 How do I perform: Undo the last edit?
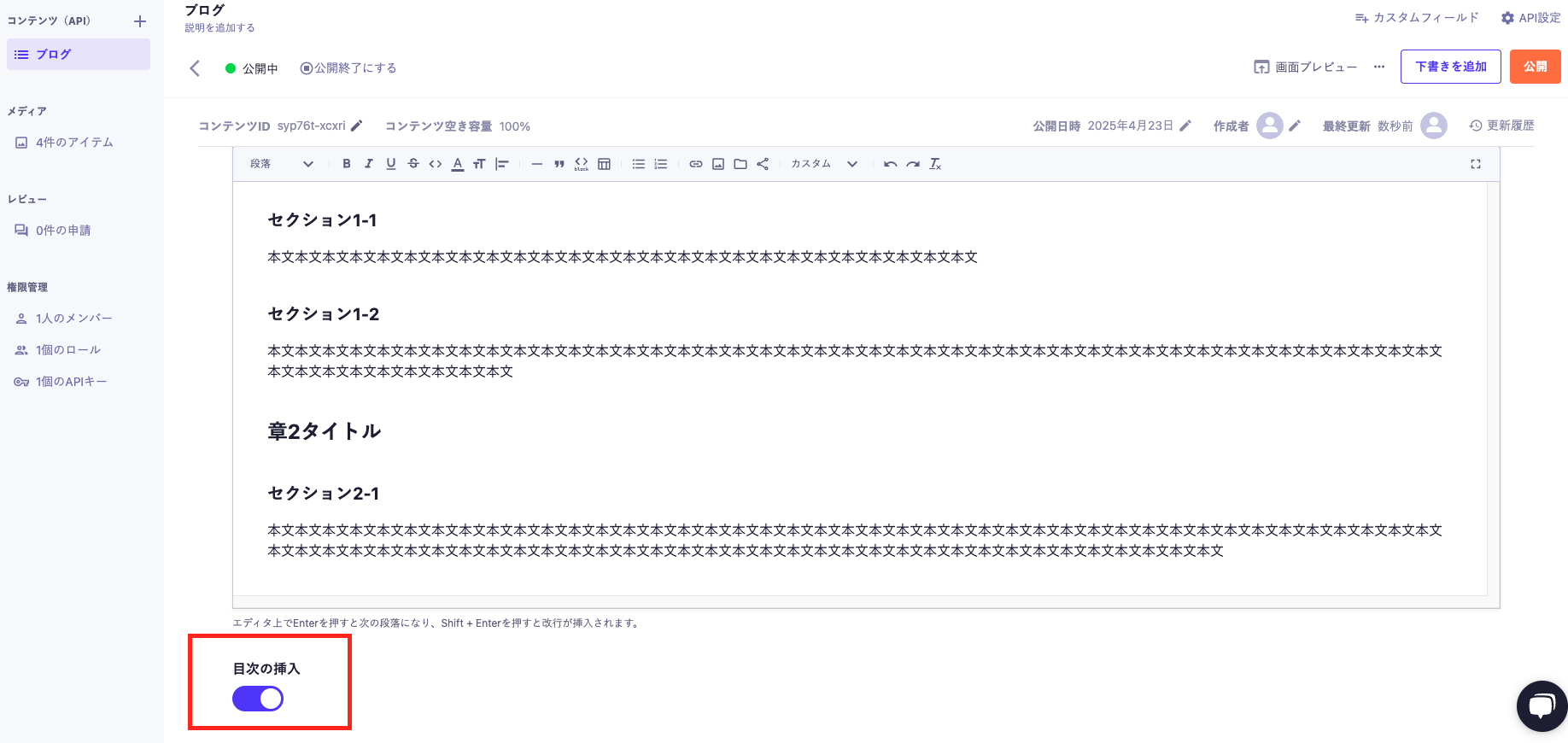click(x=890, y=164)
